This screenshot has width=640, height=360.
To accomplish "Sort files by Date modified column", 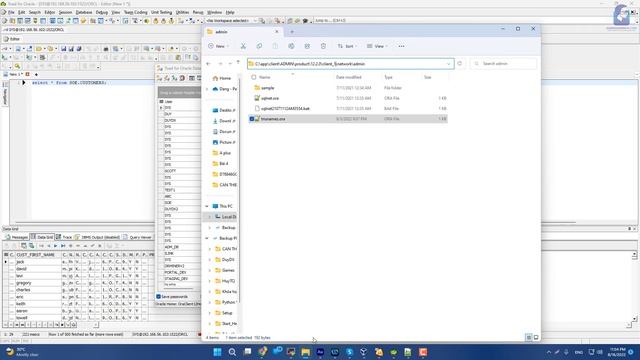I will (x=348, y=77).
